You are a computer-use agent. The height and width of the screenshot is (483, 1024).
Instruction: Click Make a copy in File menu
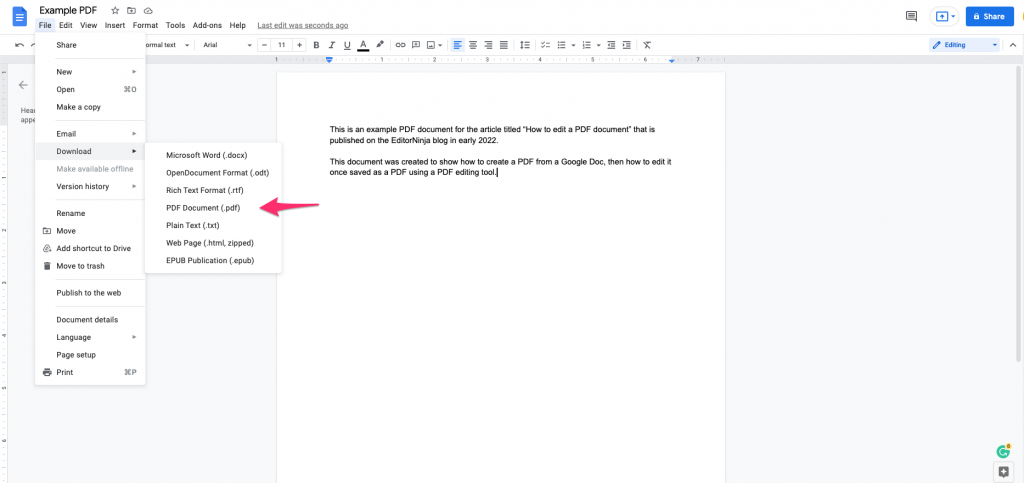90,107
